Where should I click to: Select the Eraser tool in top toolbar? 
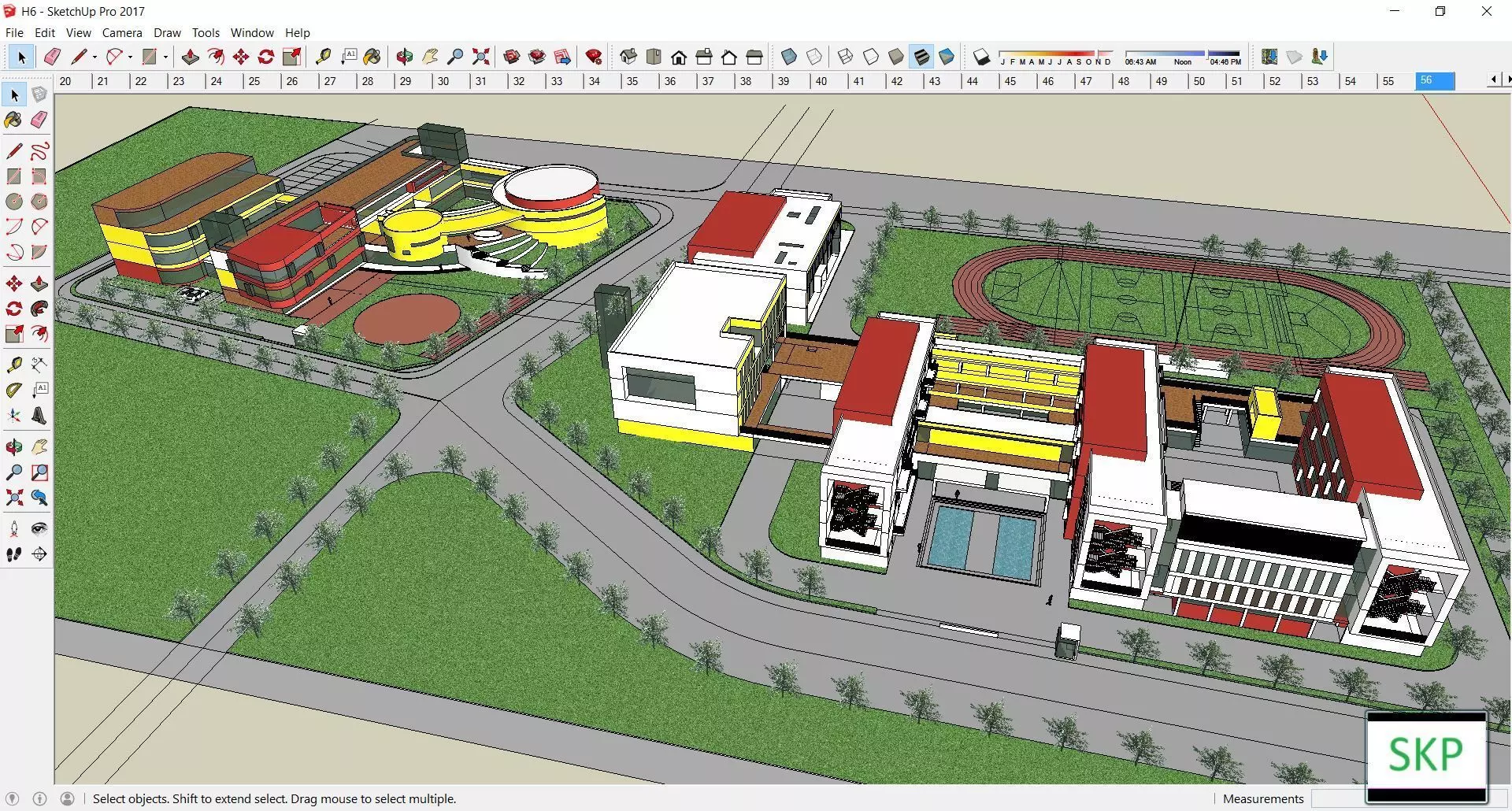click(53, 57)
